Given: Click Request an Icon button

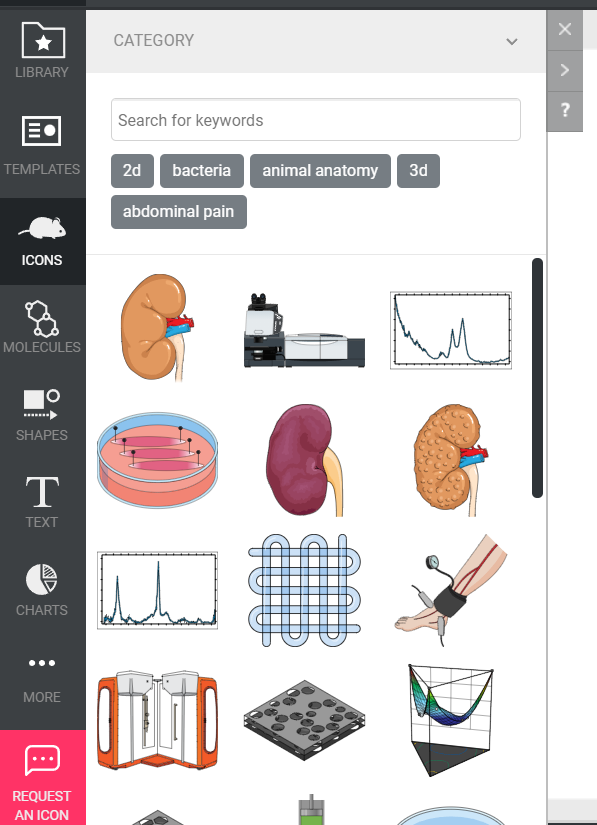Looking at the screenshot, I should point(43,778).
